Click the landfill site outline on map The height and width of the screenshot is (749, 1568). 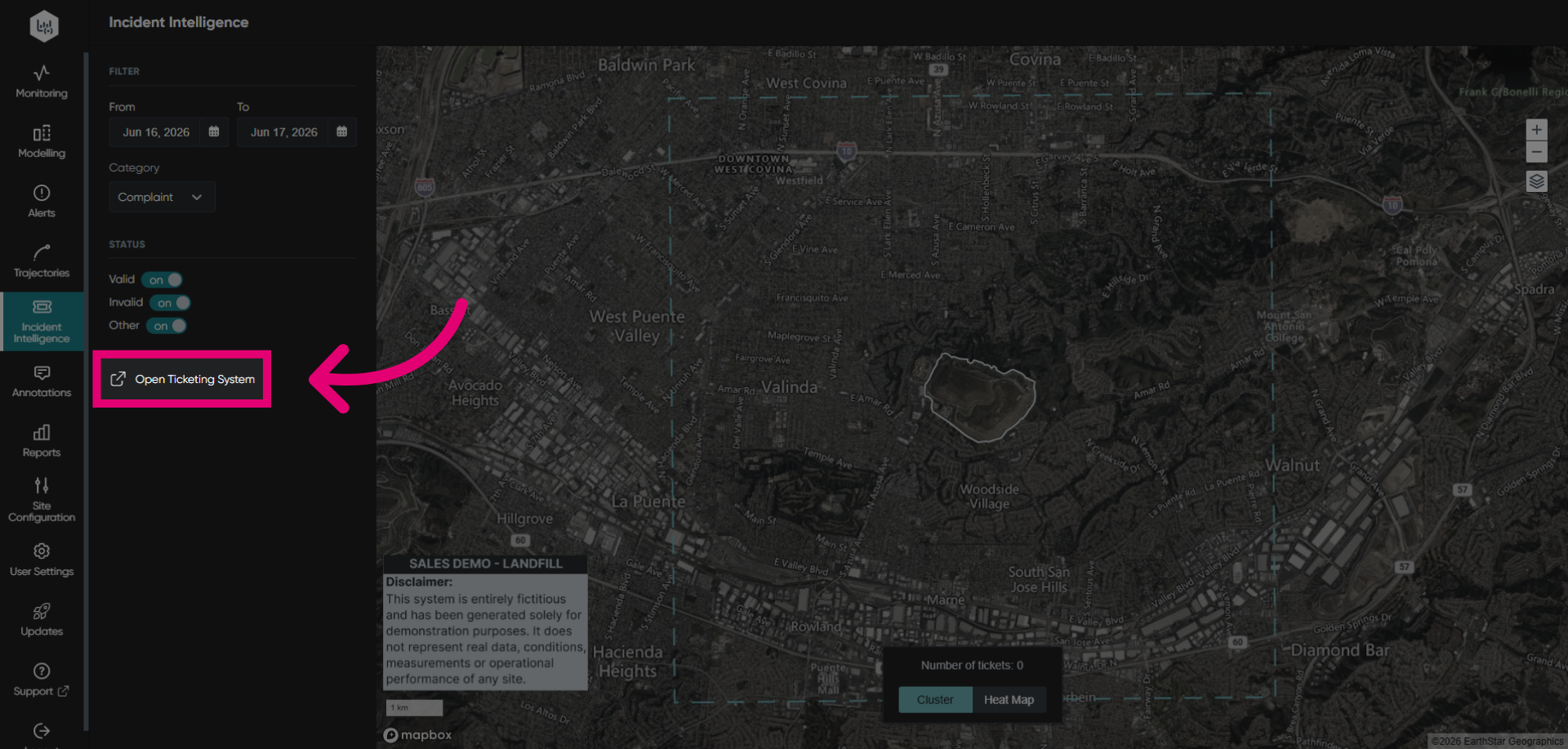[979, 398]
